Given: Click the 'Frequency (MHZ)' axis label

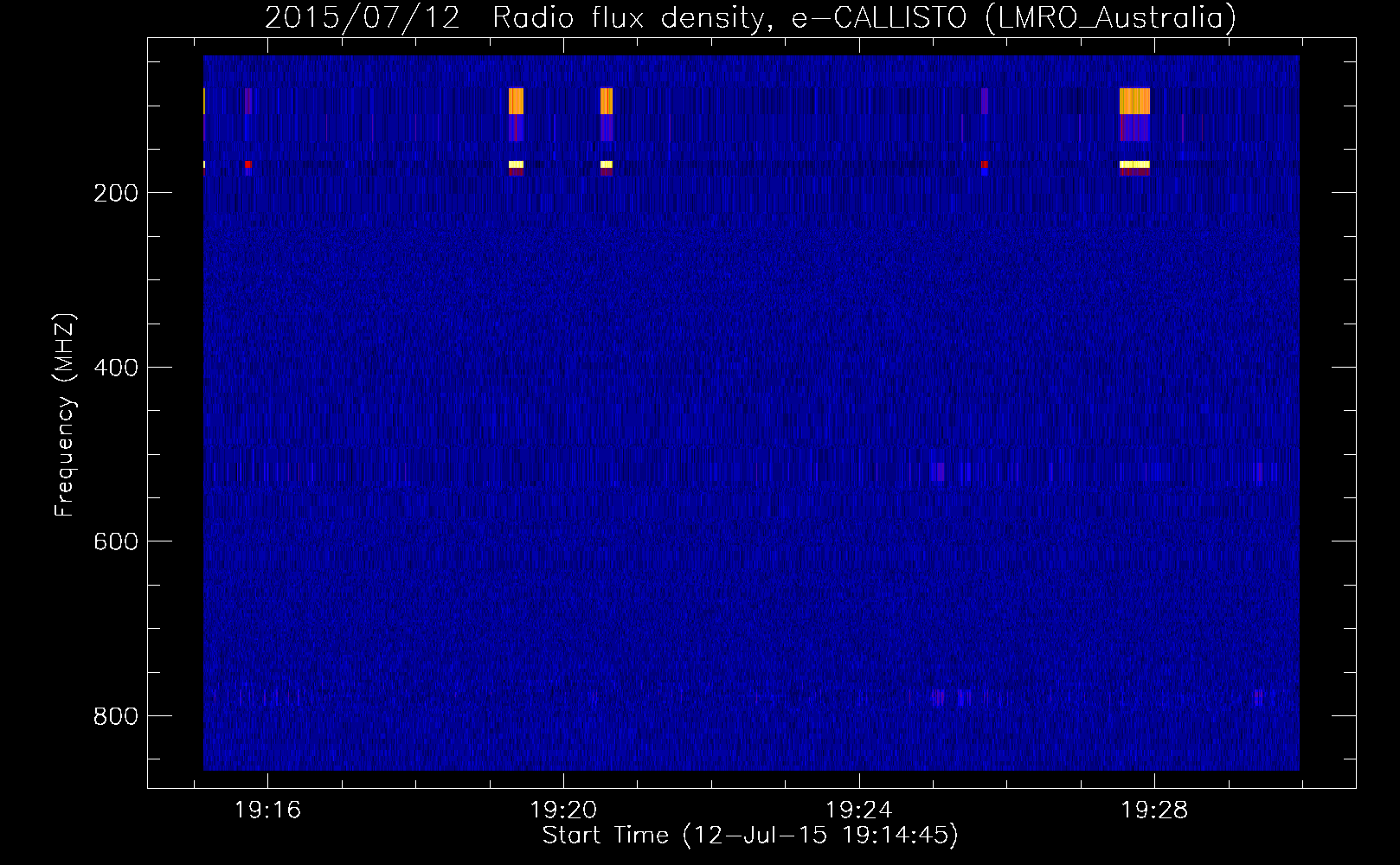Looking at the screenshot, I should pyautogui.click(x=64, y=415).
